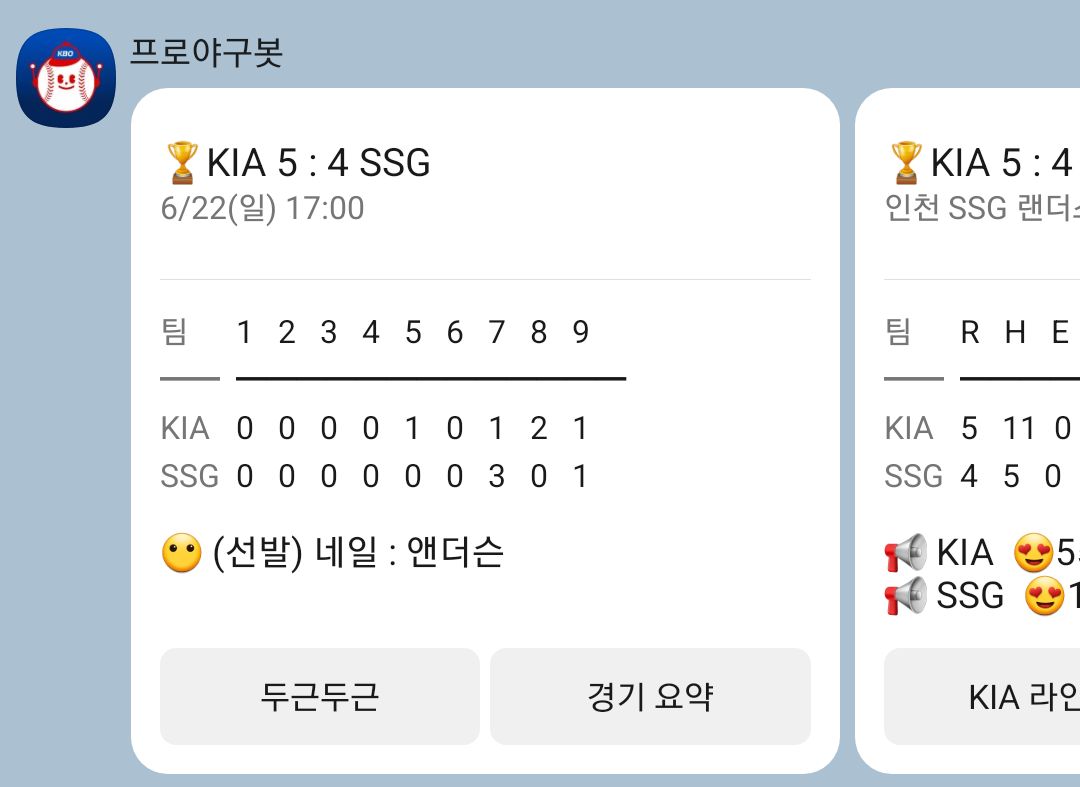Click the trophy icon on the second card
Viewport: 1080px width, 787px height.
[x=906, y=163]
